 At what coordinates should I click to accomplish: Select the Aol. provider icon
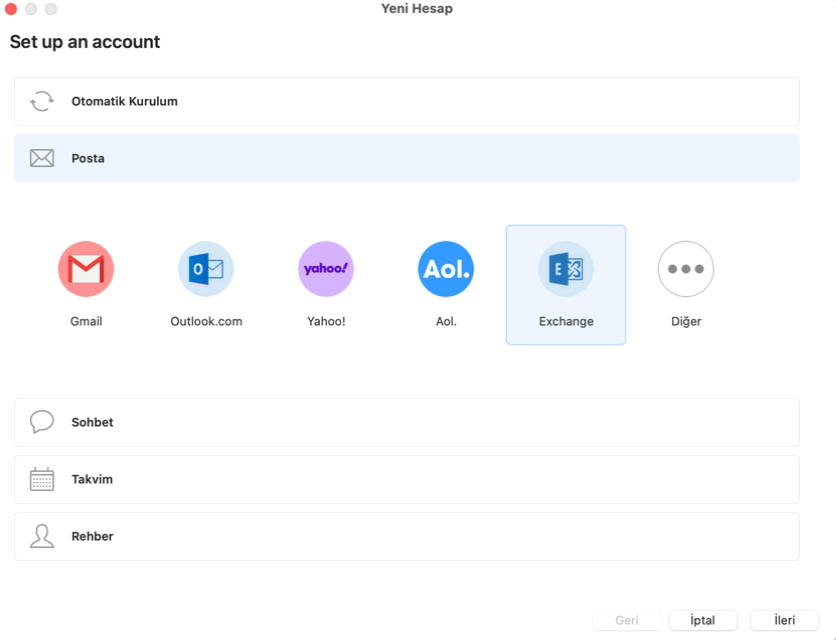coord(446,269)
